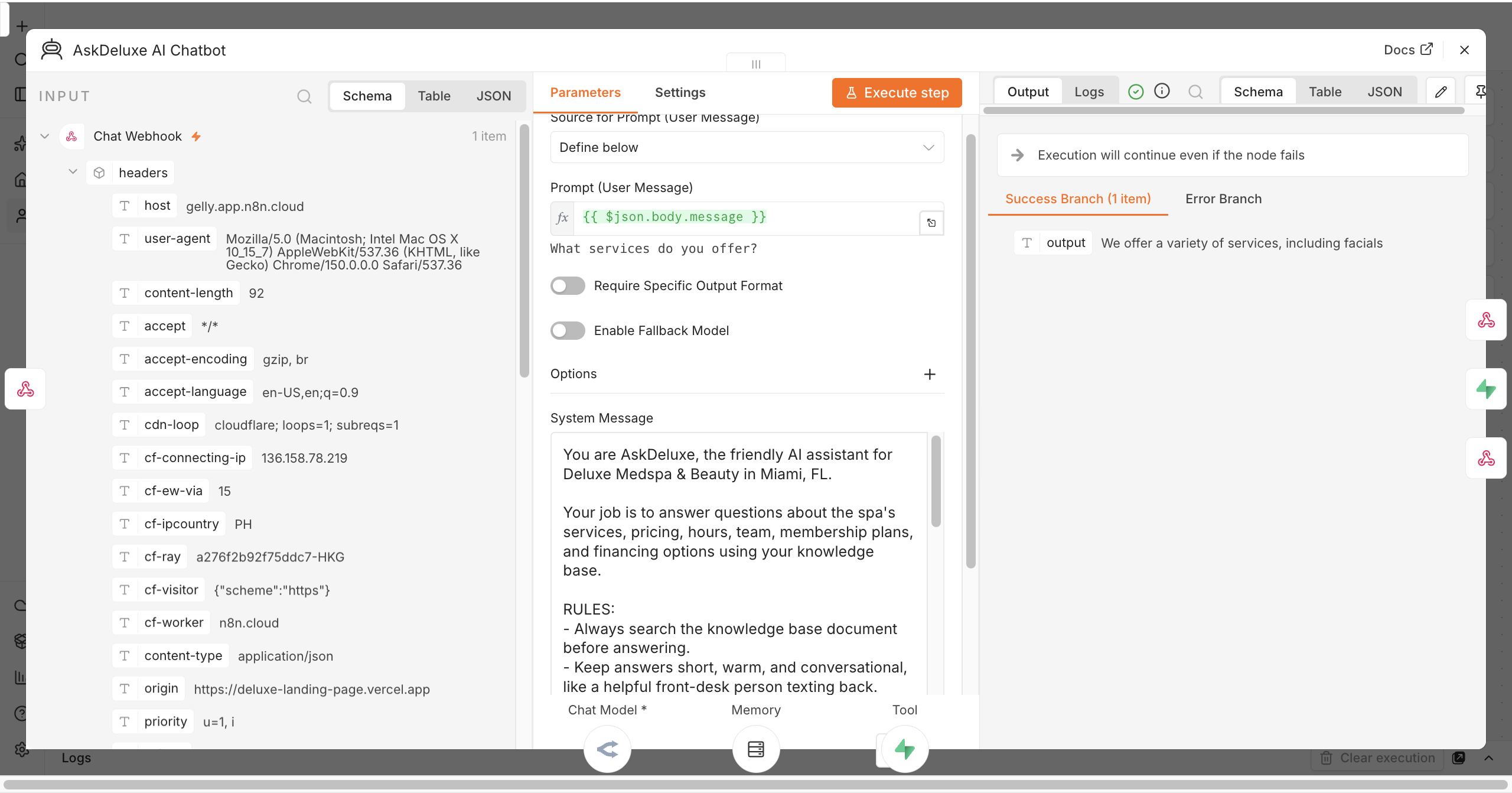The image size is (1512, 793).
Task: Click the previous node webhook icon on left edge
Action: (25, 389)
